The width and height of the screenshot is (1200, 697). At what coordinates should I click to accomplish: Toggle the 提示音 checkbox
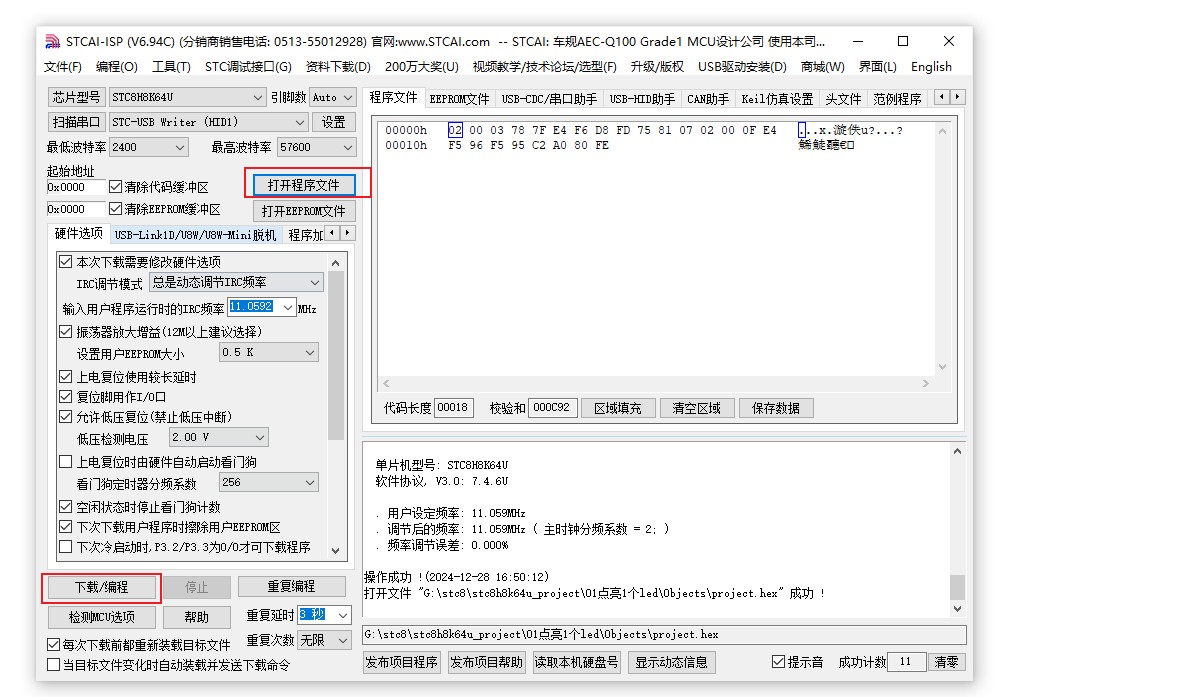(x=779, y=662)
